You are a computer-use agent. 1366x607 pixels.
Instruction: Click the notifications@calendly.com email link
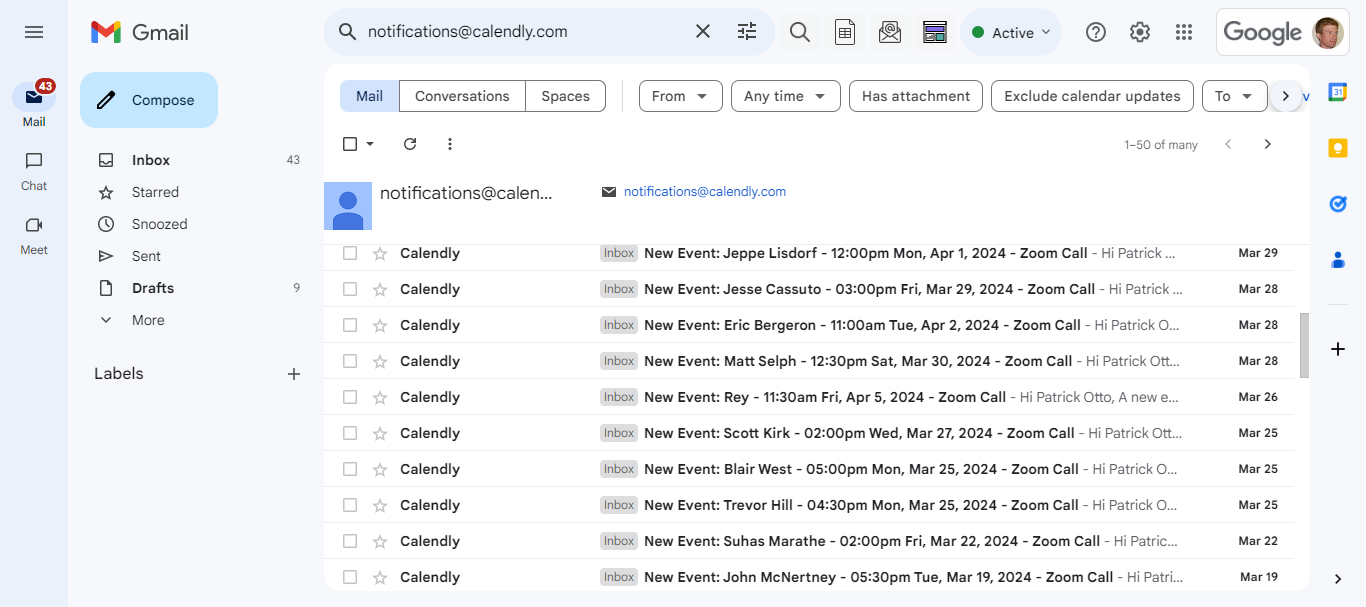[705, 191]
